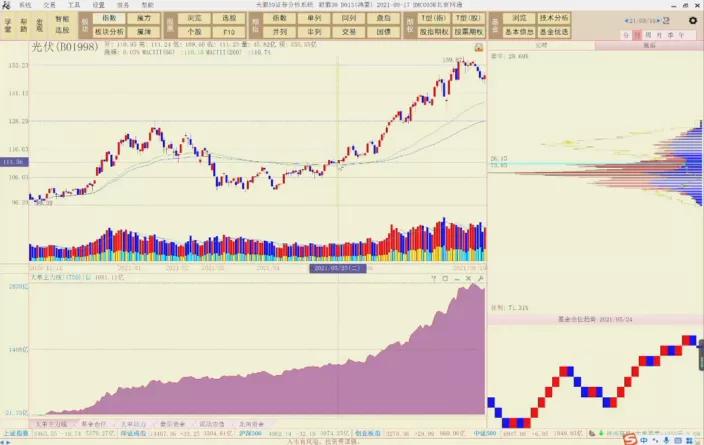Click the Sogou input method S icon
The width and height of the screenshot is (704, 445).
click(630, 439)
